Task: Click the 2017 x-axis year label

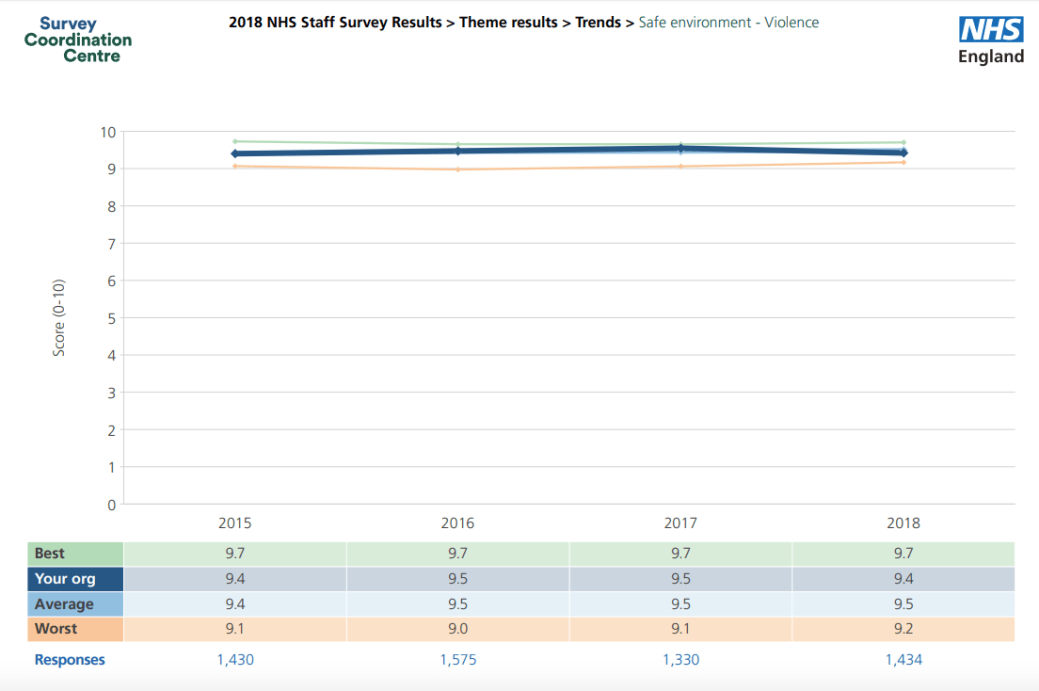Action: point(681,523)
